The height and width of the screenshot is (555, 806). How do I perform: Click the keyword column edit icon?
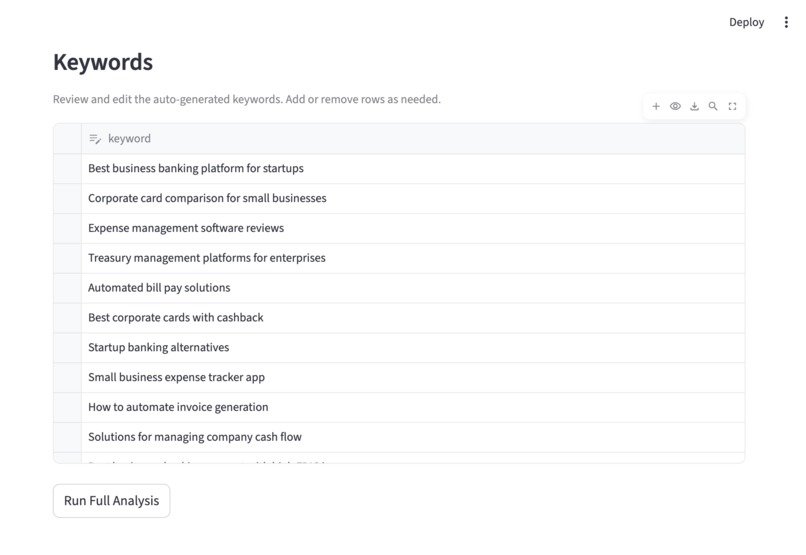coord(95,139)
